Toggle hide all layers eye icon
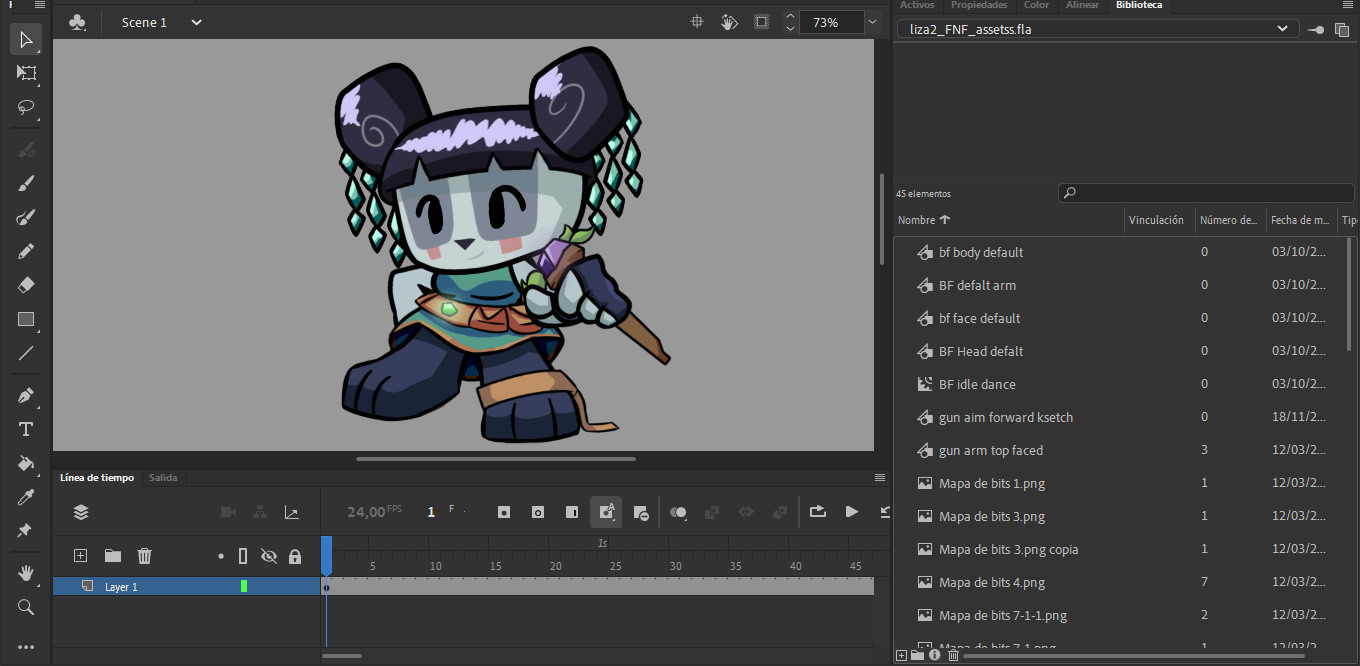This screenshot has width=1360, height=666. (x=268, y=556)
